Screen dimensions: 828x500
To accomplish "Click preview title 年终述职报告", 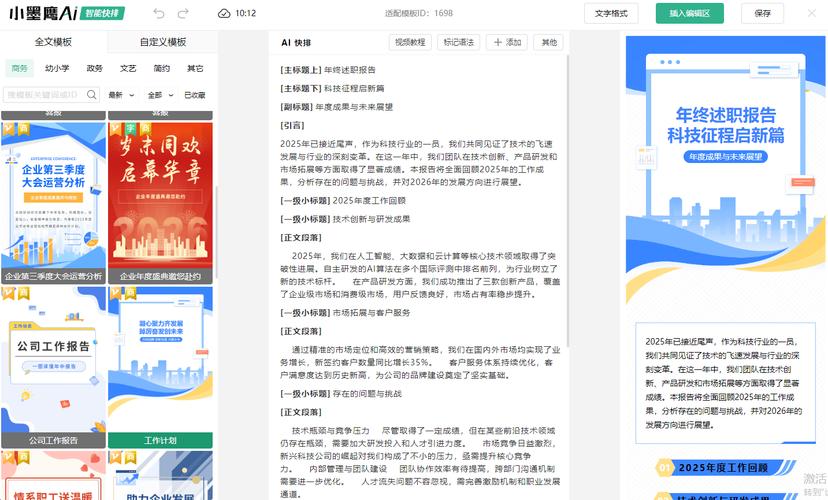I will [726, 115].
